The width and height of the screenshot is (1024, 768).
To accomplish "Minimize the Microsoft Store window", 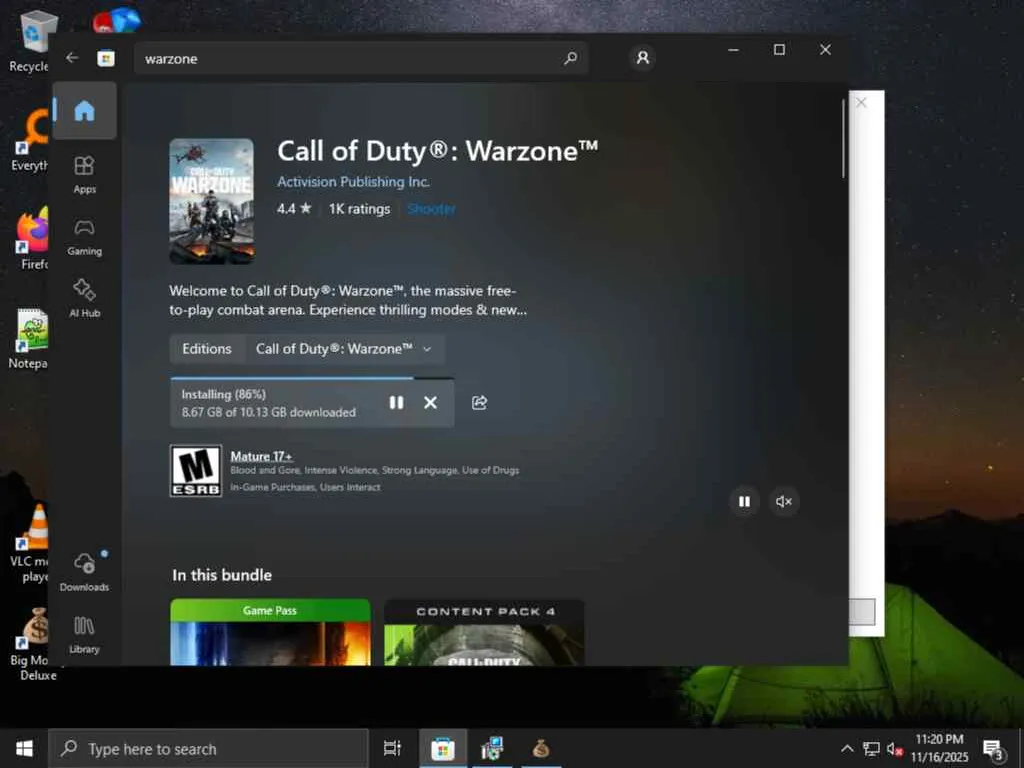I will pos(733,50).
